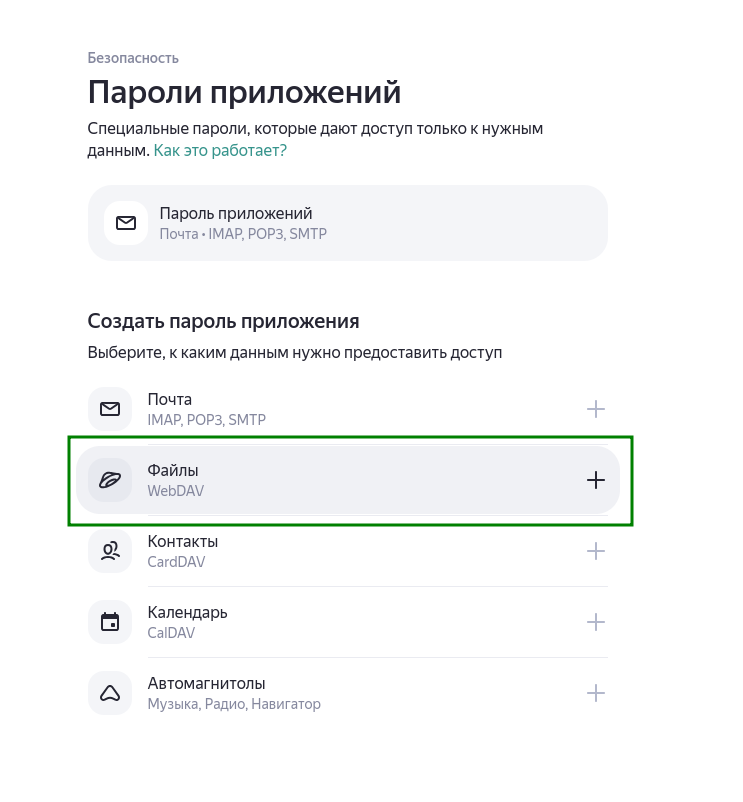Click the Безопасность breadcrumb label
The height and width of the screenshot is (802, 743).
point(133,58)
